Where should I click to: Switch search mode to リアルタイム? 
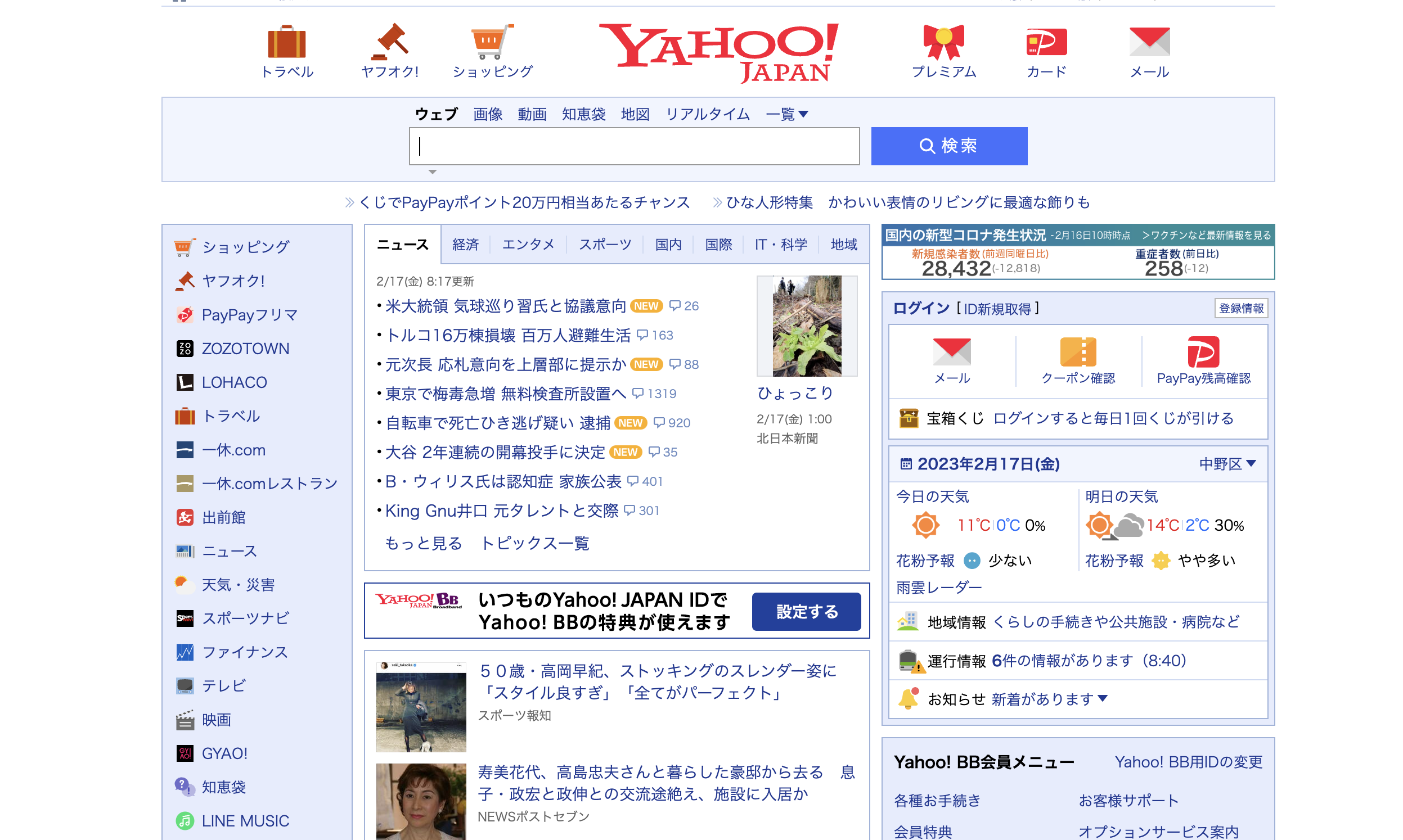point(707,114)
